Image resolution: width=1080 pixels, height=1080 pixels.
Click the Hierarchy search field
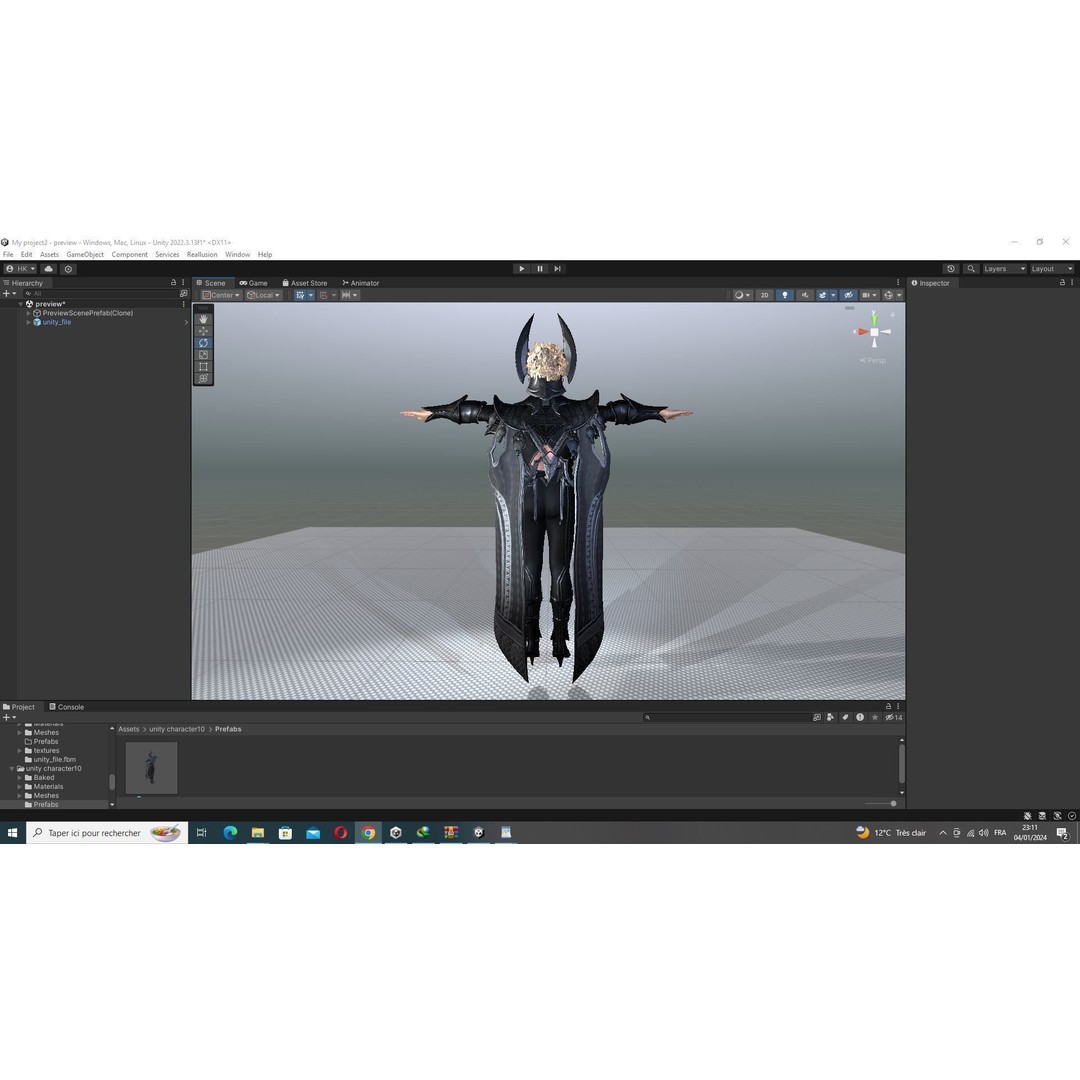pyautogui.click(x=101, y=293)
